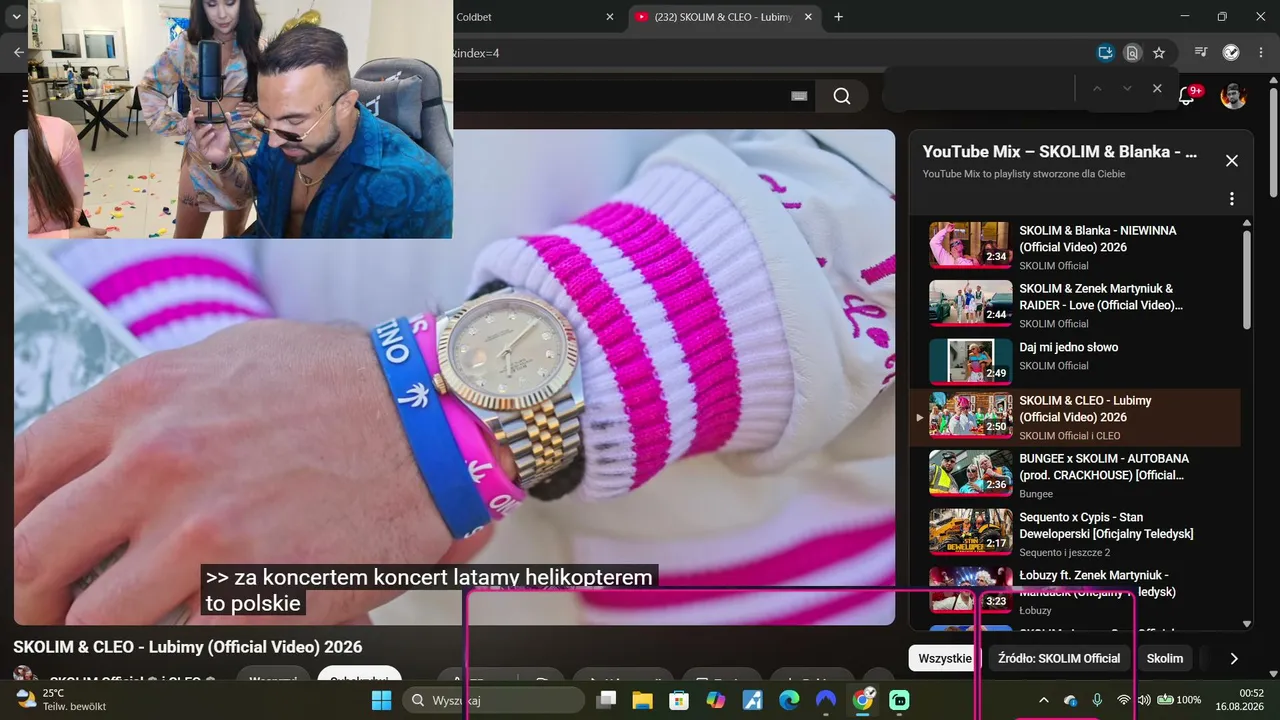Open the page search icon in address bar

point(1132,53)
